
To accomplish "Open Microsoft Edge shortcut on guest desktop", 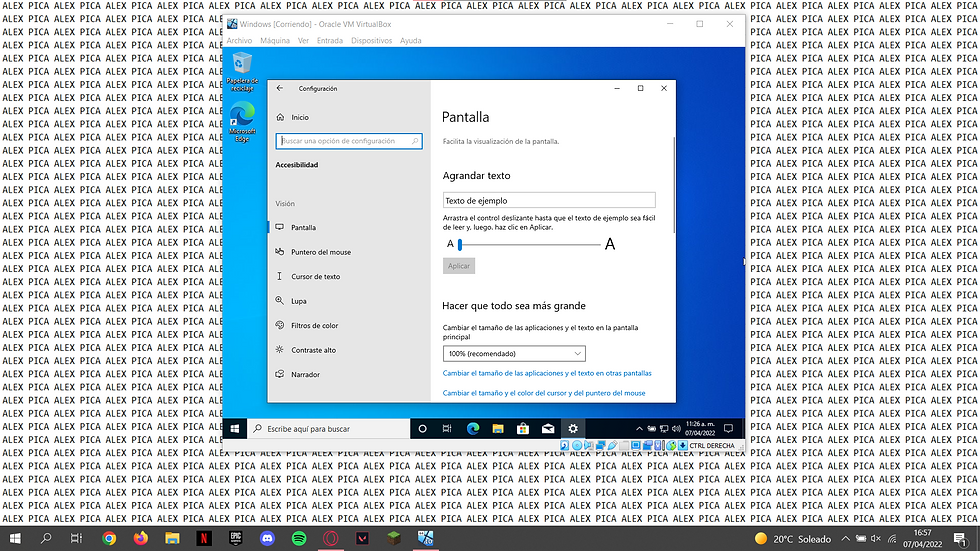I will (x=242, y=122).
